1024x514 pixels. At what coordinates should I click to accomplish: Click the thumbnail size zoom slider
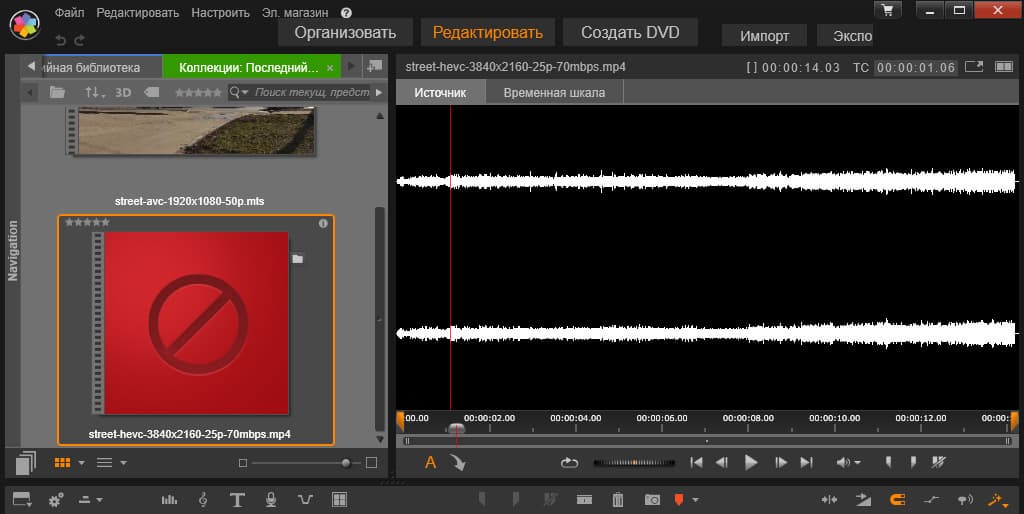click(x=346, y=462)
